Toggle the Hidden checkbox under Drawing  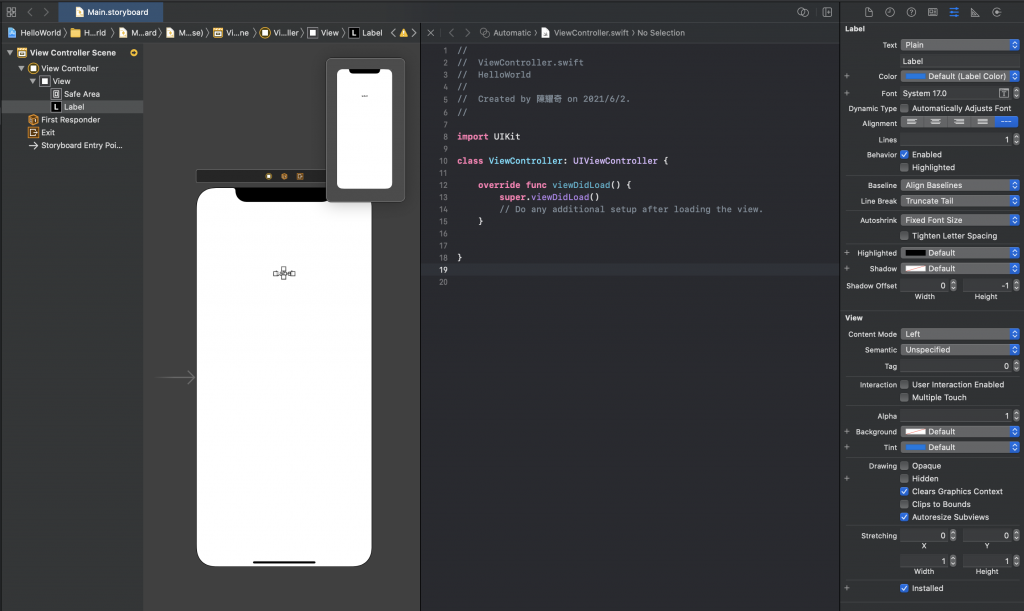pyautogui.click(x=905, y=479)
